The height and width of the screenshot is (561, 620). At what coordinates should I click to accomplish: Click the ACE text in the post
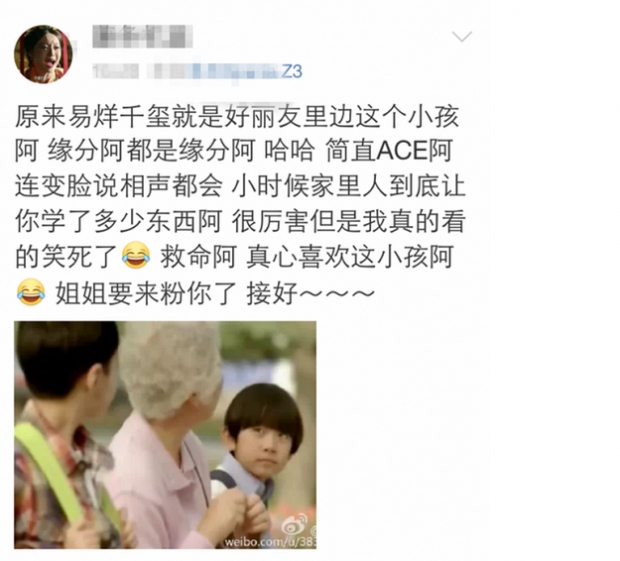pos(402,151)
